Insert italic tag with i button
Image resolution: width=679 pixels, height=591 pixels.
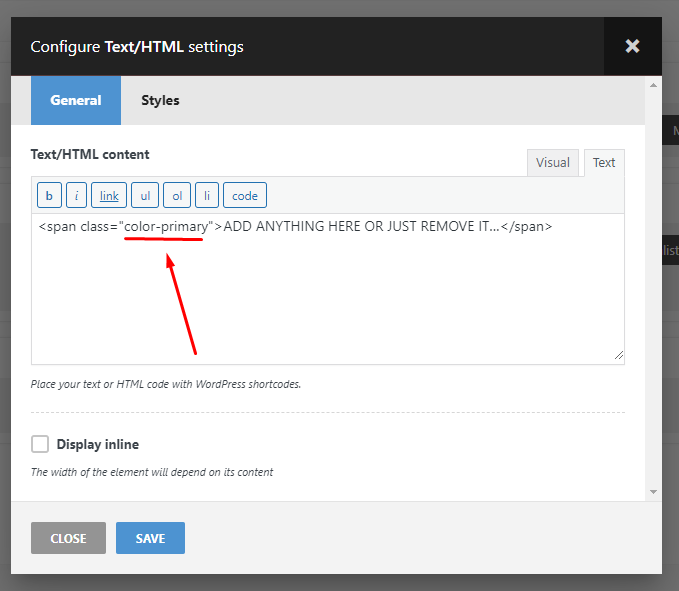(77, 196)
